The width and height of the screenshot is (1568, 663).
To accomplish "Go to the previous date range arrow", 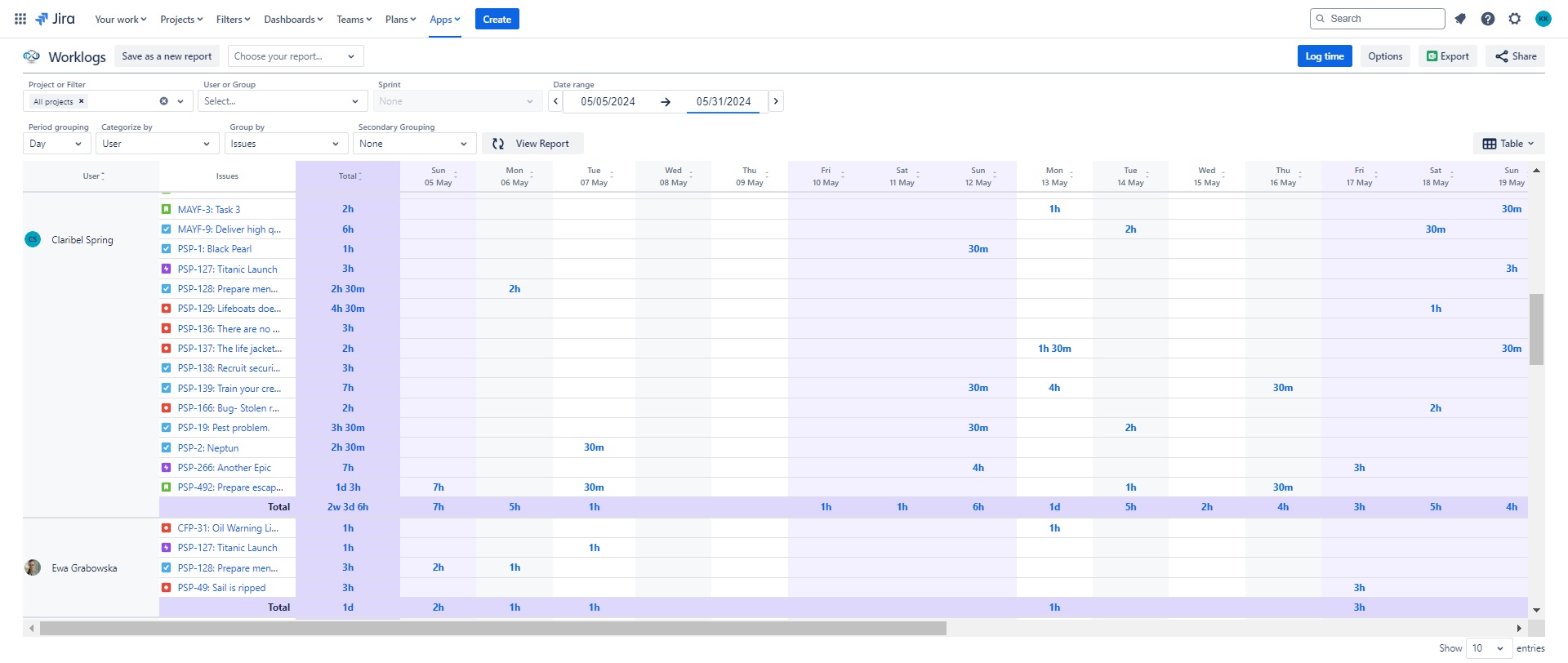I will pyautogui.click(x=556, y=101).
